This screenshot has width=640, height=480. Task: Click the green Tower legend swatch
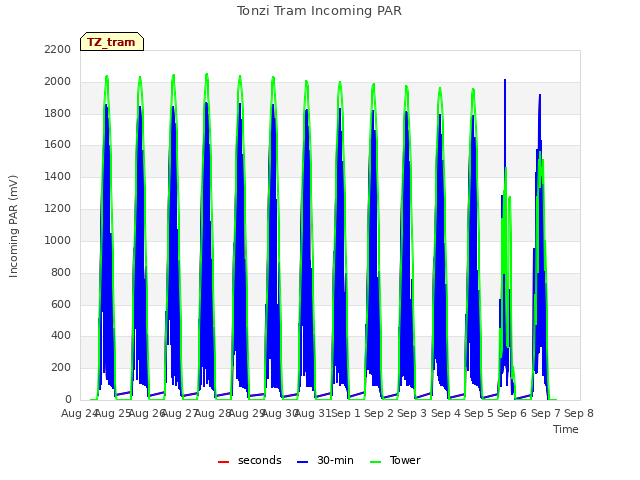(x=375, y=462)
